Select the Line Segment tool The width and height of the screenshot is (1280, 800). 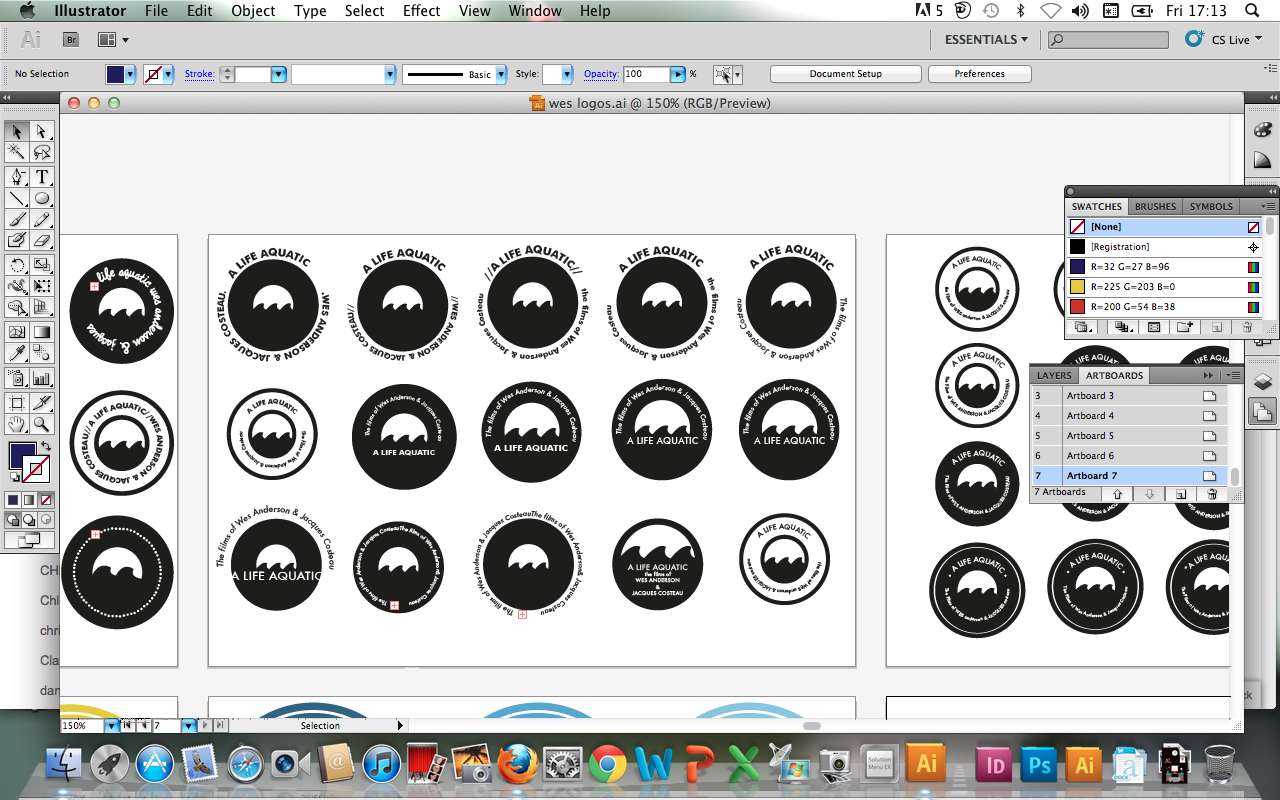[17, 198]
